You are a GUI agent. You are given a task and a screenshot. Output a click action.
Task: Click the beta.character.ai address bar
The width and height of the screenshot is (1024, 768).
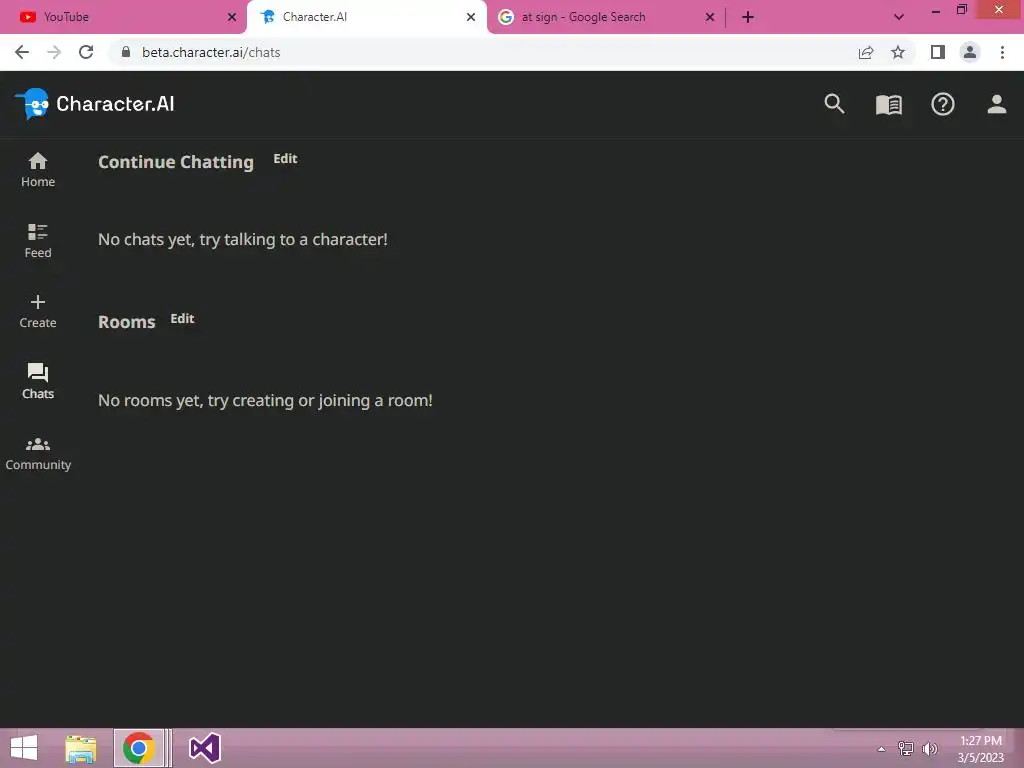point(483,52)
